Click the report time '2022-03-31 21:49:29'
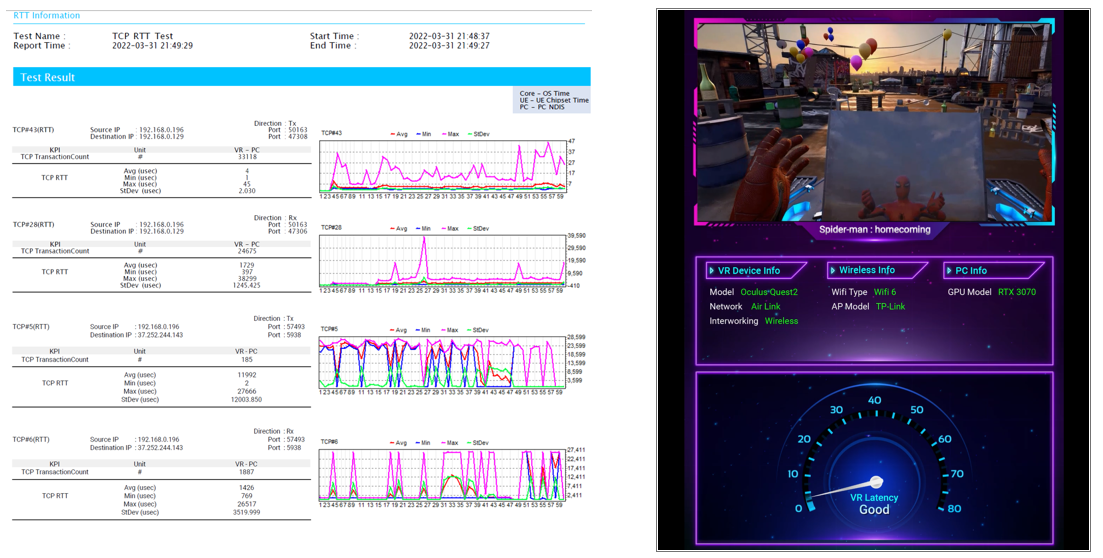The width and height of the screenshot is (1103, 558). 153,46
